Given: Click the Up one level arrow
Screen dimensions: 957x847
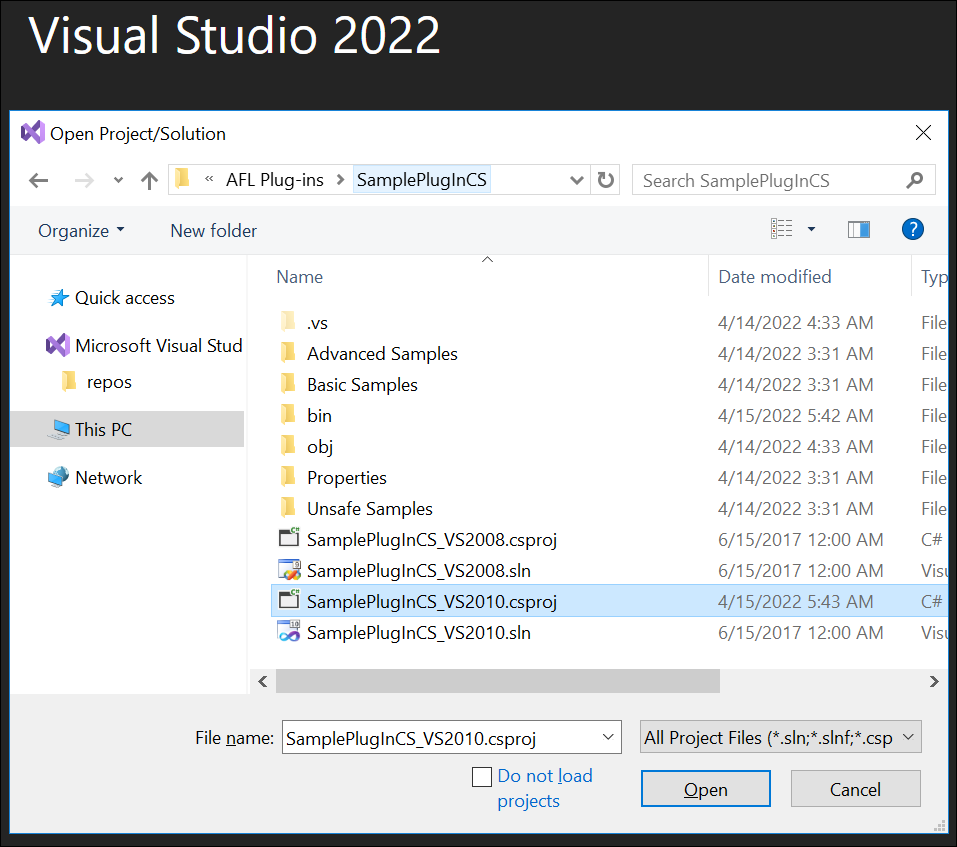Looking at the screenshot, I should point(150,181).
